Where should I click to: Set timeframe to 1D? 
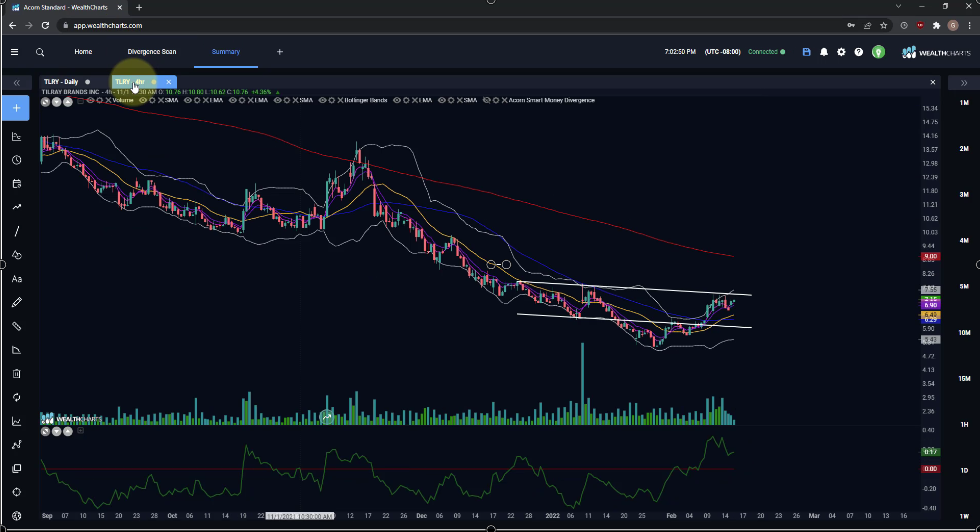pyautogui.click(x=964, y=471)
